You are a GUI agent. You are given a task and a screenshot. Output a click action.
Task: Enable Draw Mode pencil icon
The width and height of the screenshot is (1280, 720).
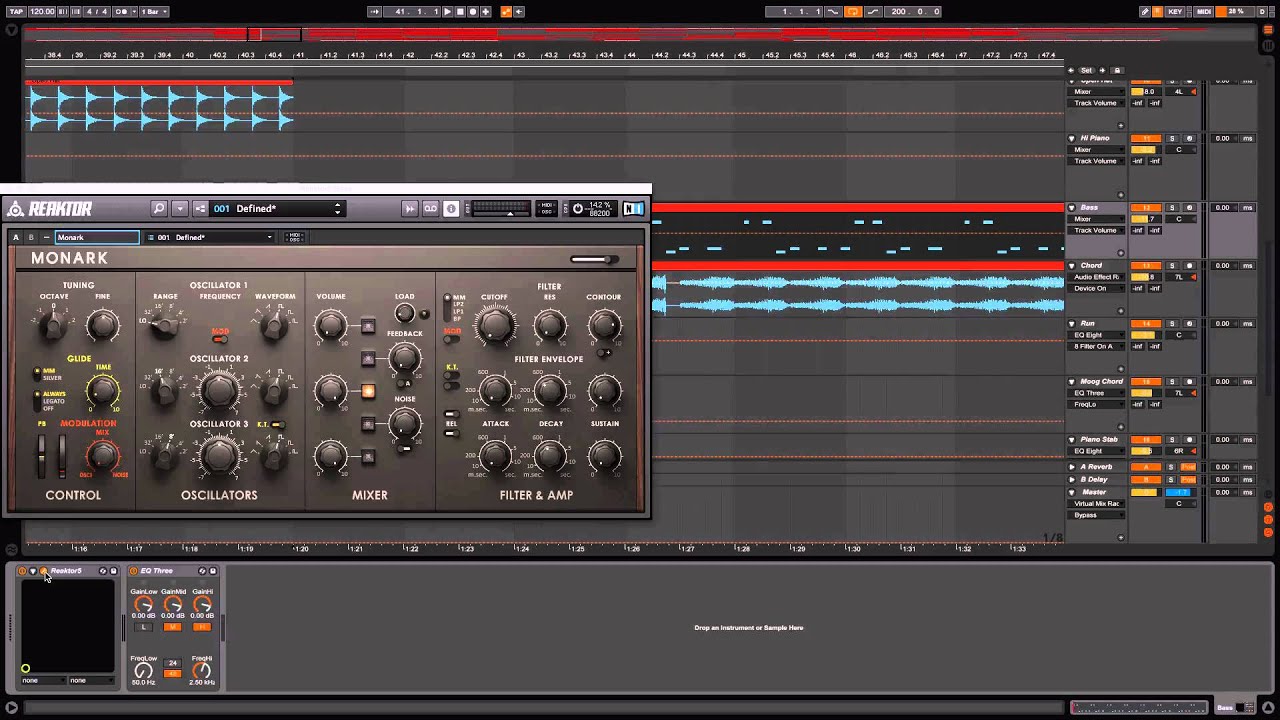click(x=1146, y=12)
